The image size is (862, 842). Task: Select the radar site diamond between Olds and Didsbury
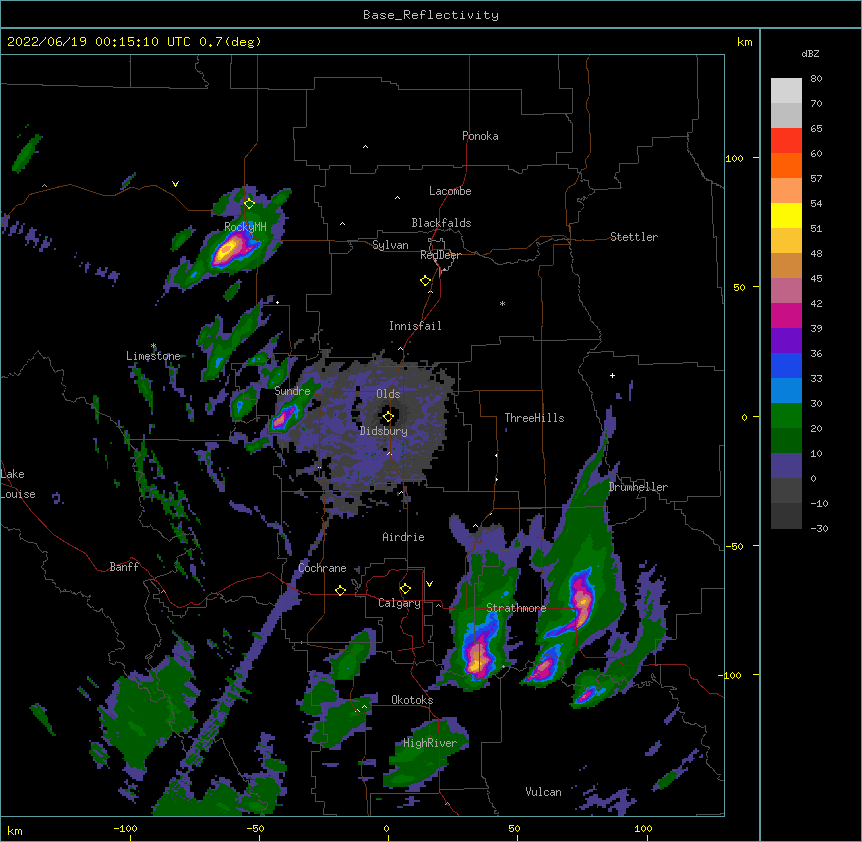click(388, 417)
